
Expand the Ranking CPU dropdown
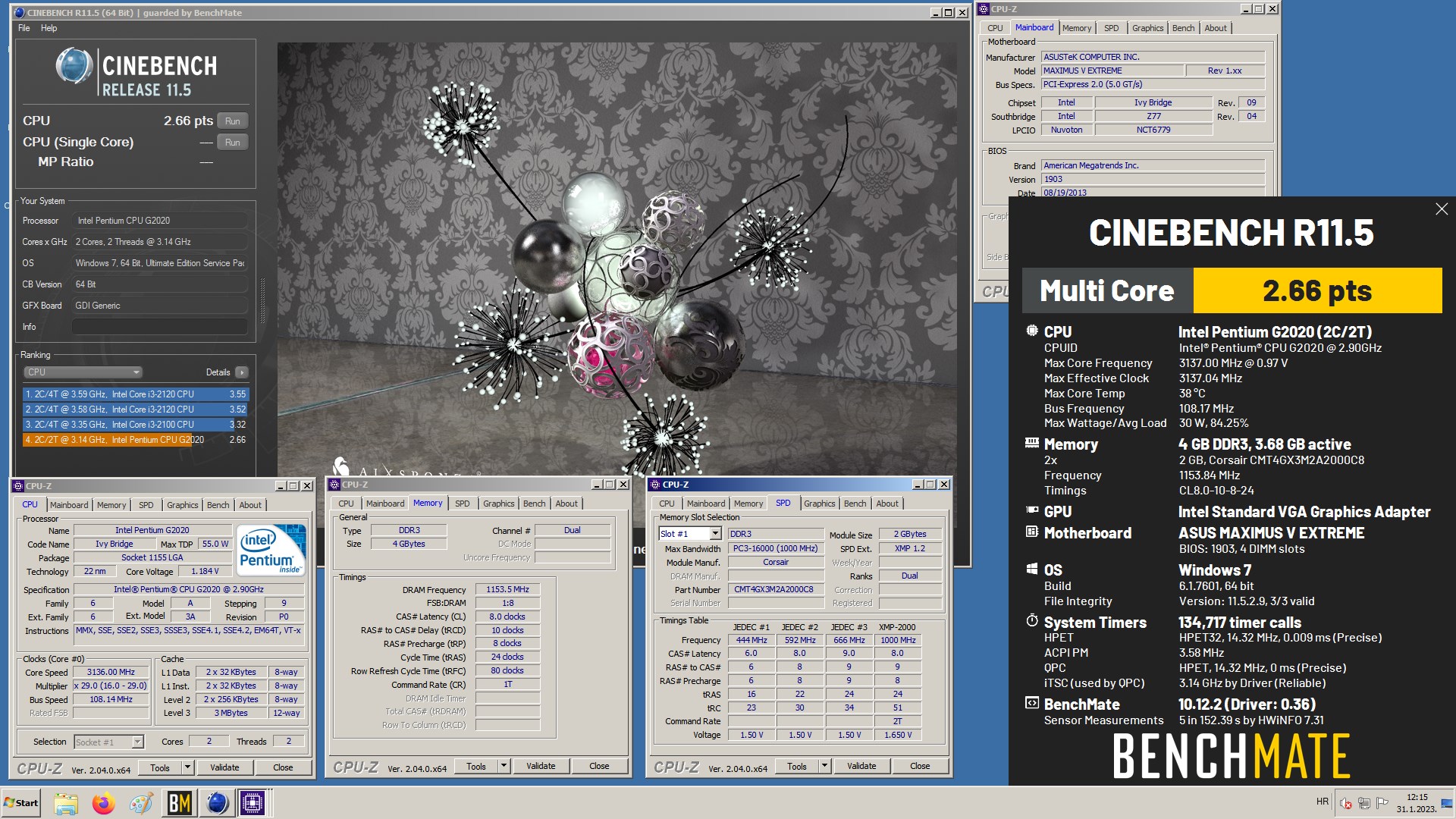click(83, 372)
